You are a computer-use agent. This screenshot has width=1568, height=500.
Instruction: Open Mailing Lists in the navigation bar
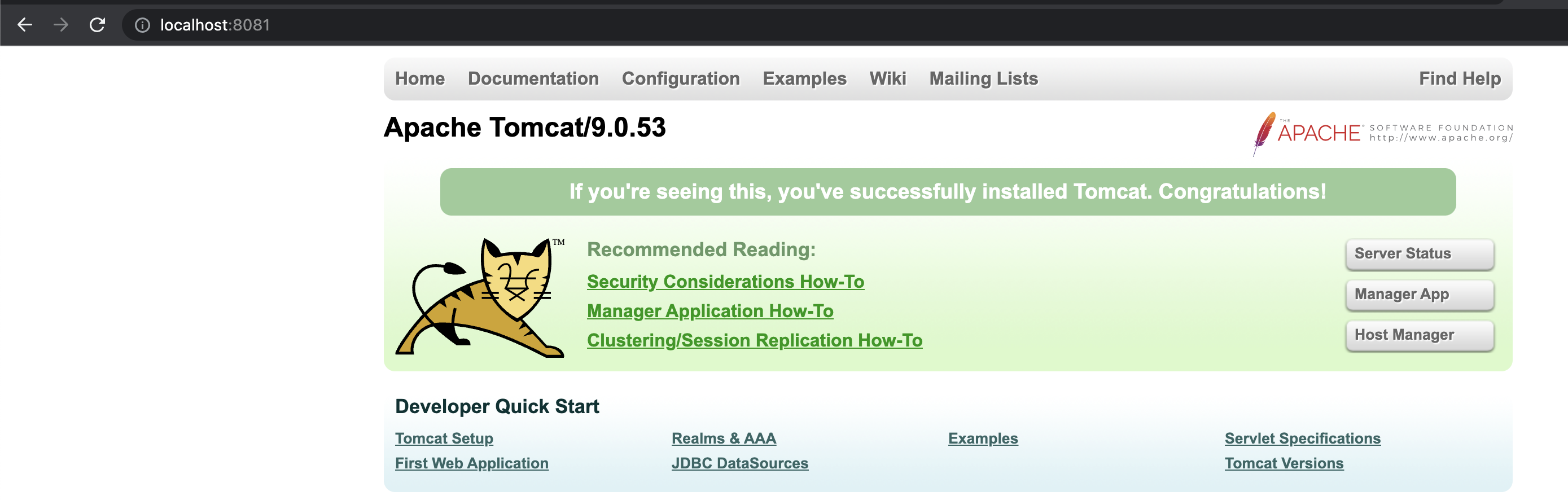[983, 78]
